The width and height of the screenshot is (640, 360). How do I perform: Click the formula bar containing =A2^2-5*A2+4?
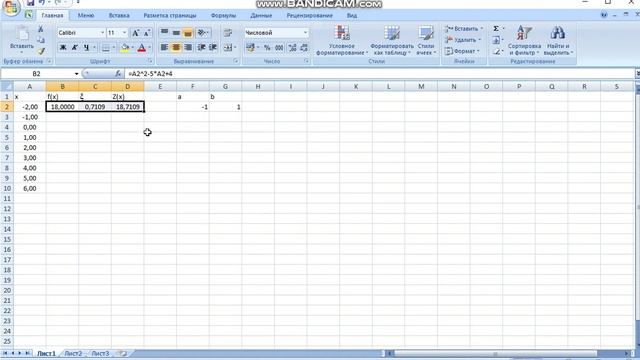[x=379, y=73]
